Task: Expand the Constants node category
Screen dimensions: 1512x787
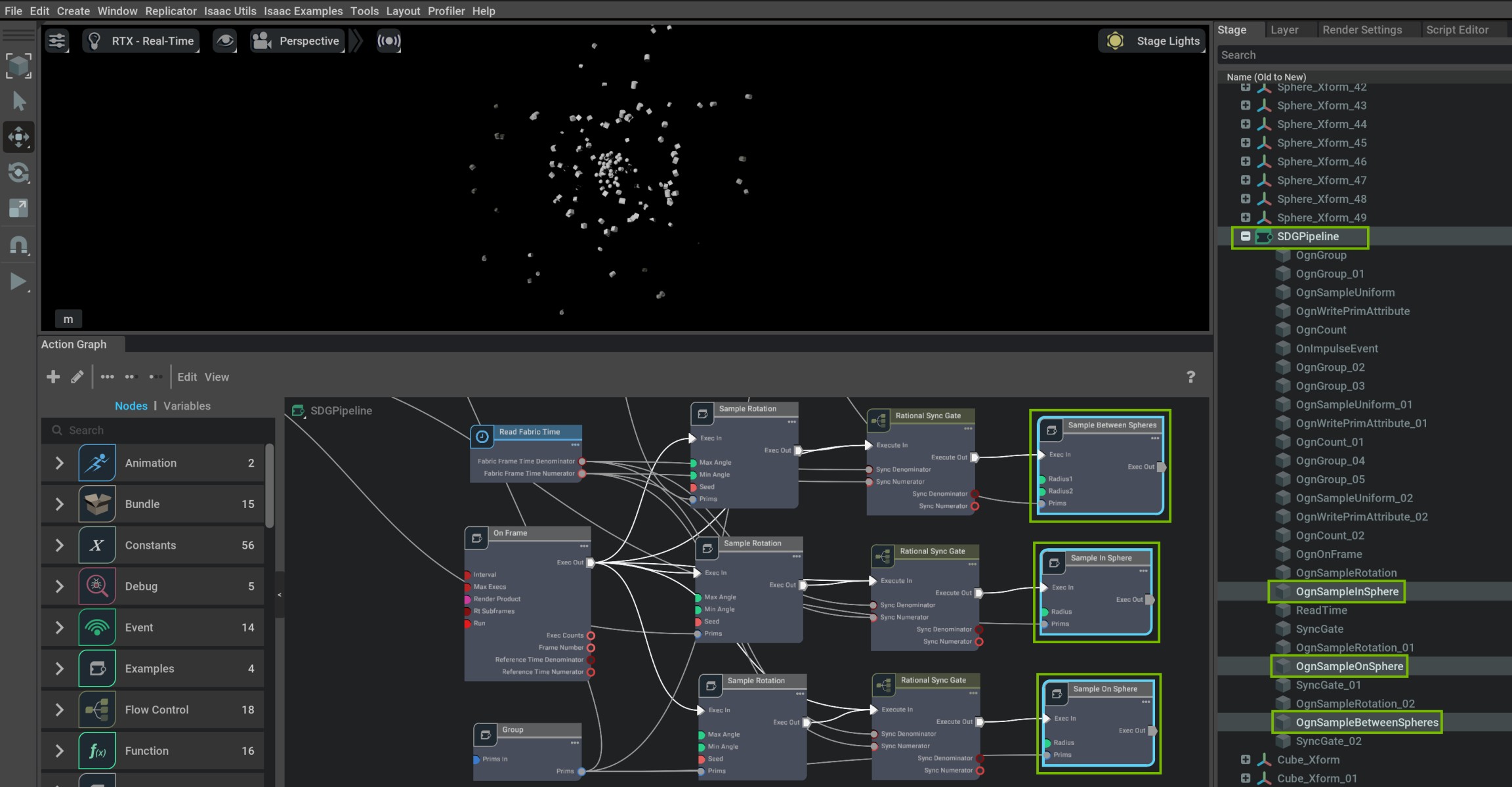Action: [x=59, y=545]
